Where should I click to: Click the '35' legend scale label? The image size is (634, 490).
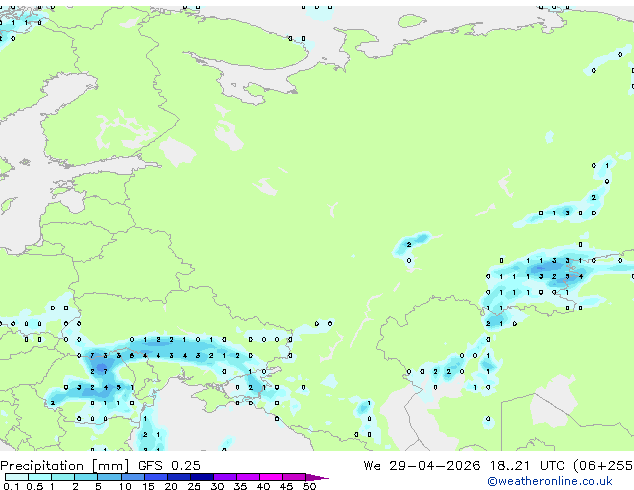[x=240, y=486]
